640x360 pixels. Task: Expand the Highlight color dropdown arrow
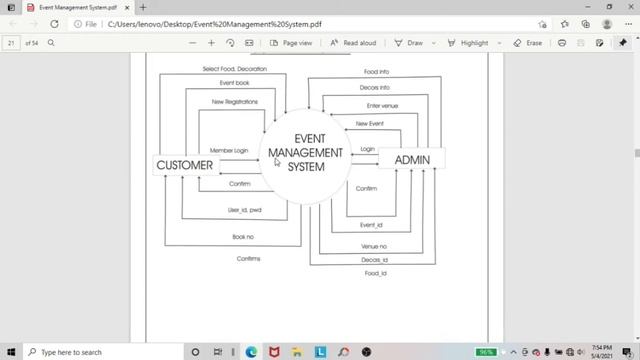pos(499,43)
